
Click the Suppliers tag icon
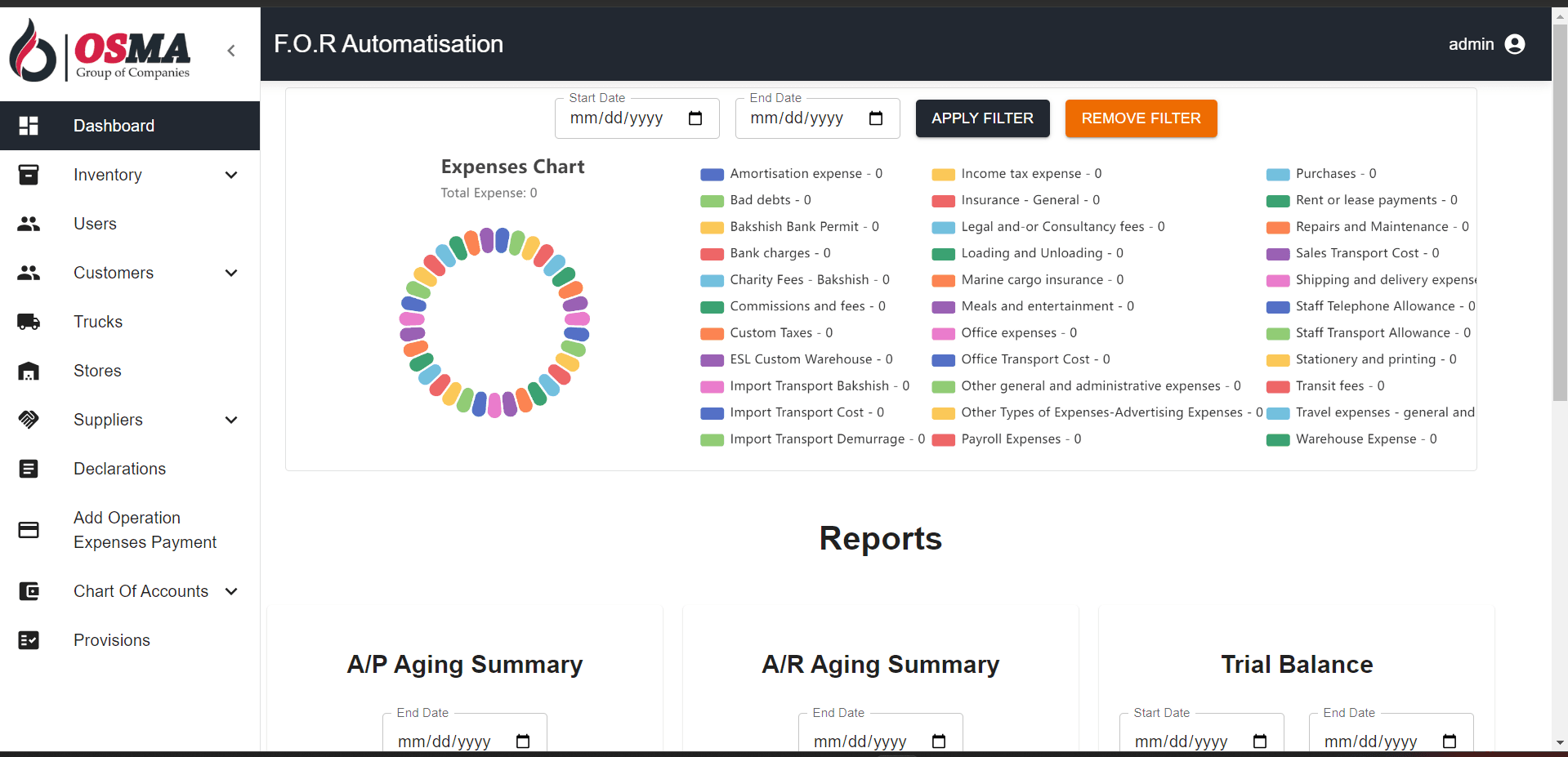tap(29, 420)
